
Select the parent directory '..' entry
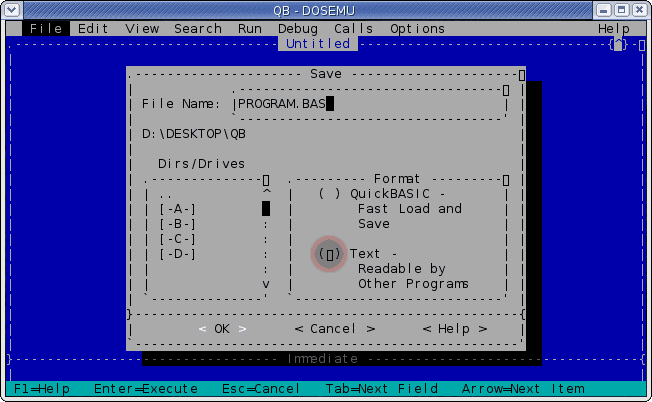(165, 194)
